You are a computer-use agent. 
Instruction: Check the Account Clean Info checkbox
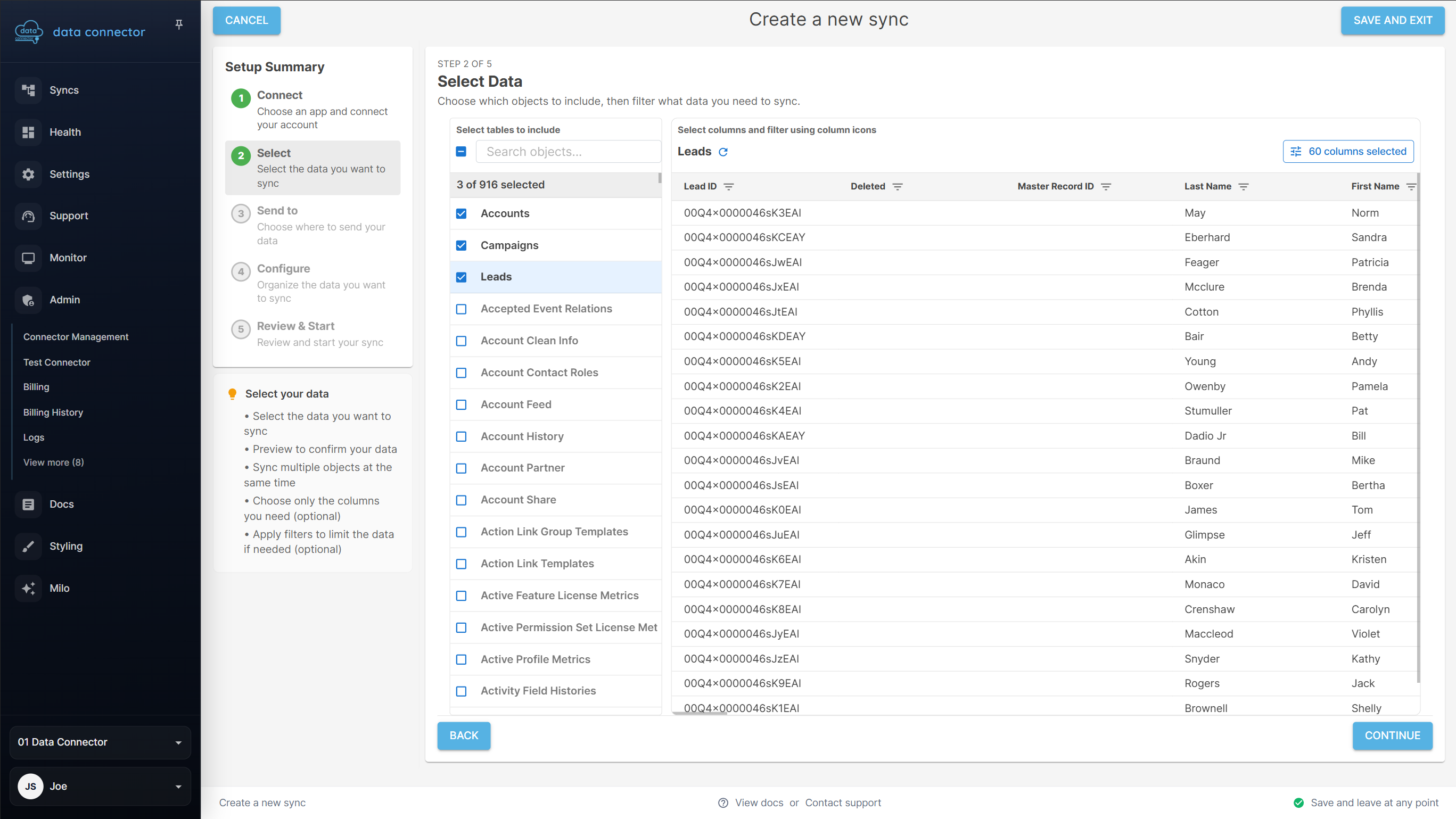point(461,341)
